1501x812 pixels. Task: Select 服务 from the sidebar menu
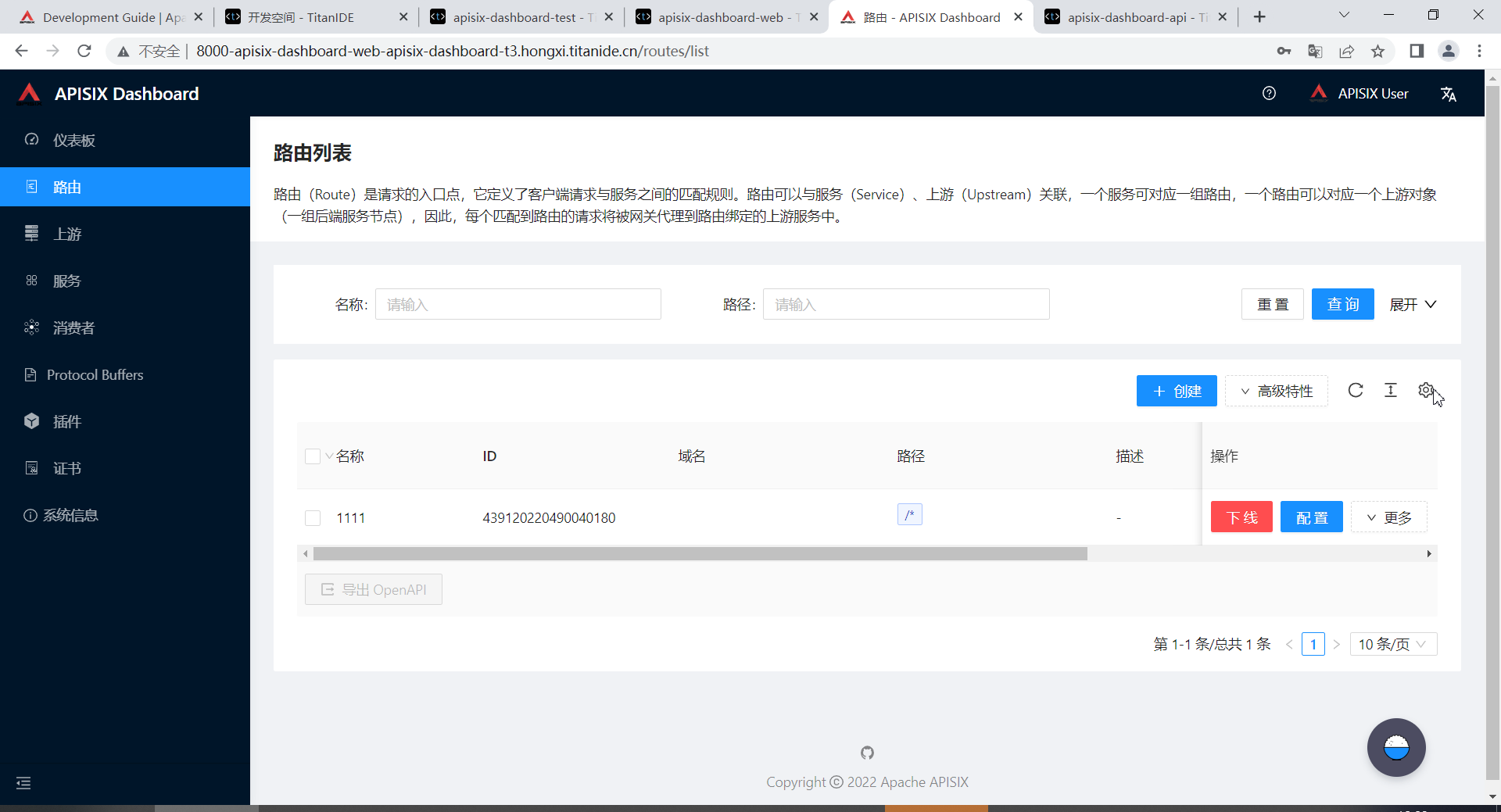31,281
